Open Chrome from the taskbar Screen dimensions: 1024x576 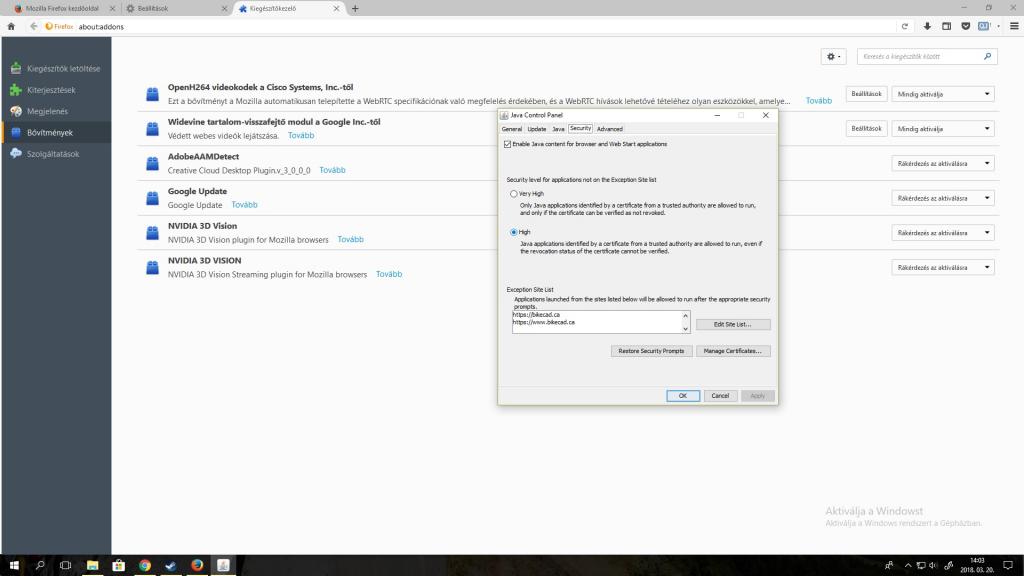[x=144, y=565]
